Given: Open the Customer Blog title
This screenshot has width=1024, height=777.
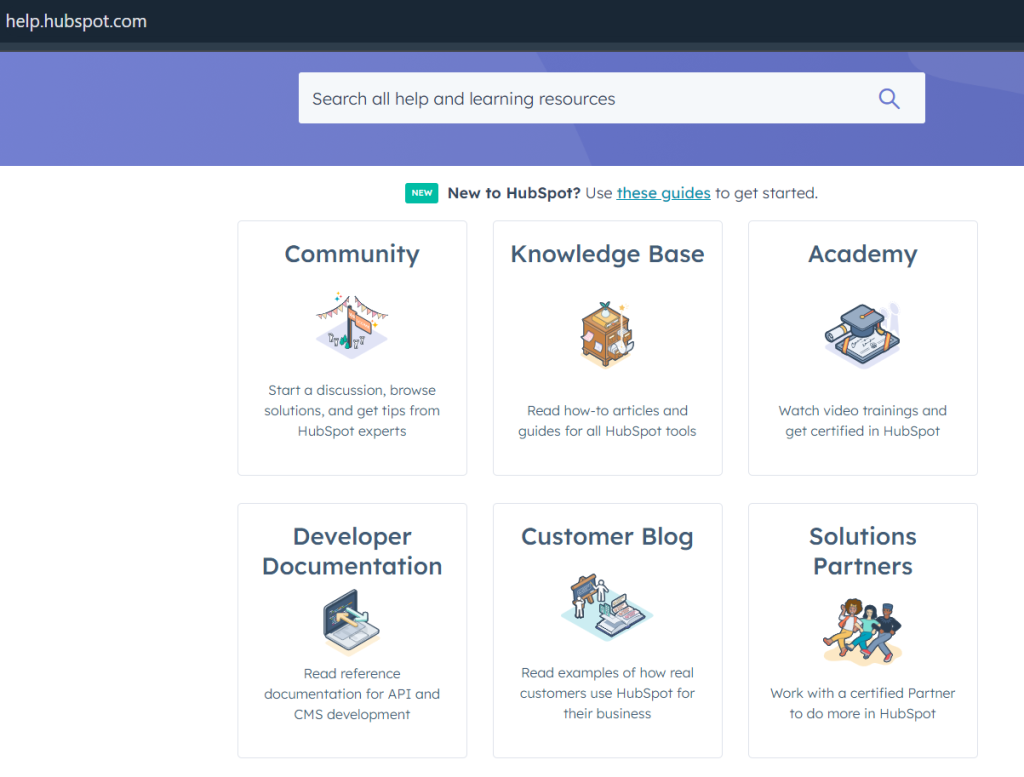Looking at the screenshot, I should [x=607, y=537].
